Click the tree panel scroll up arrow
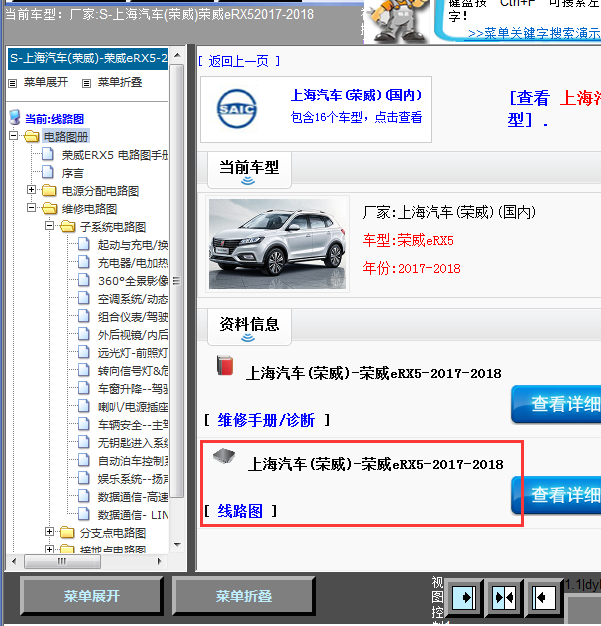 pyautogui.click(x=178, y=55)
